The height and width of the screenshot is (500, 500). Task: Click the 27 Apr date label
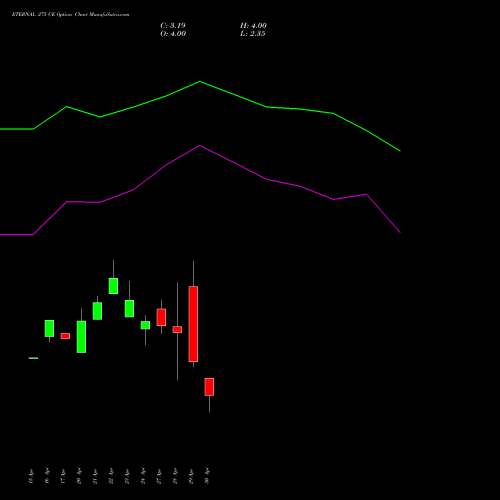[159, 476]
